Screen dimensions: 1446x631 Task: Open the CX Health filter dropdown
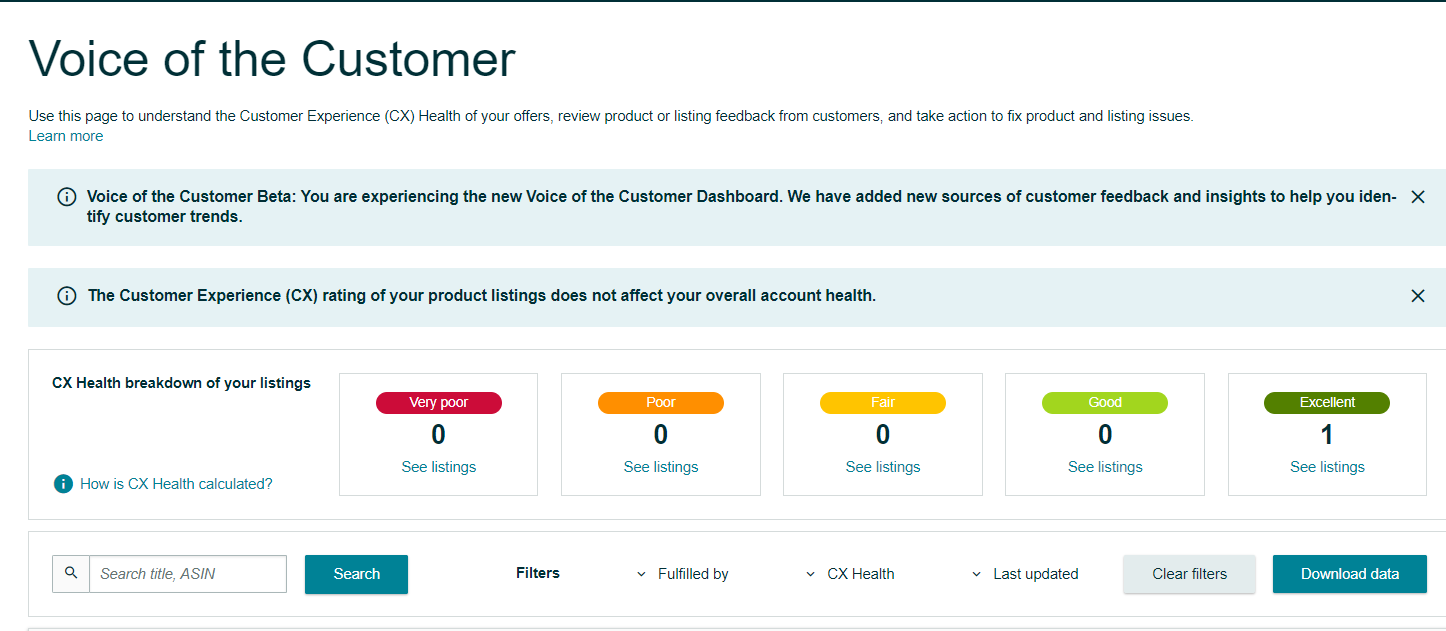coord(850,574)
